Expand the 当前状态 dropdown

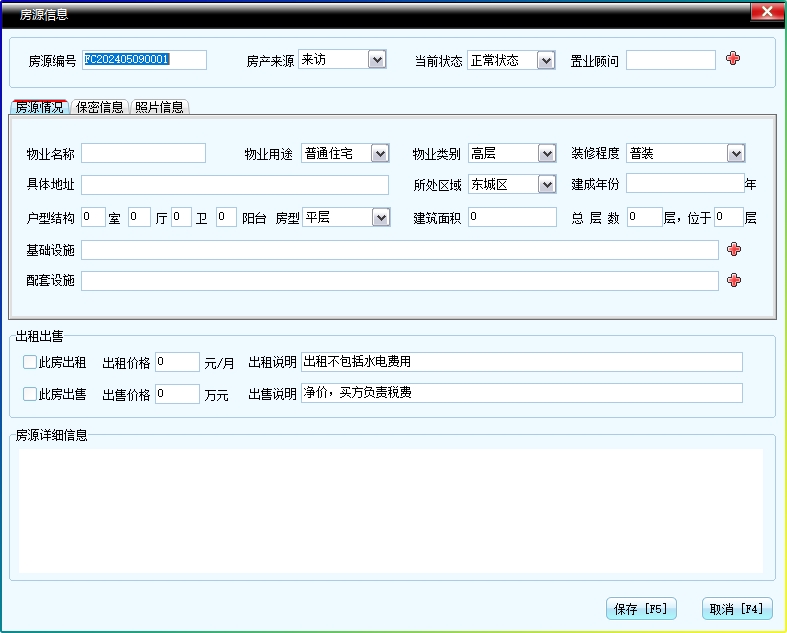click(546, 60)
